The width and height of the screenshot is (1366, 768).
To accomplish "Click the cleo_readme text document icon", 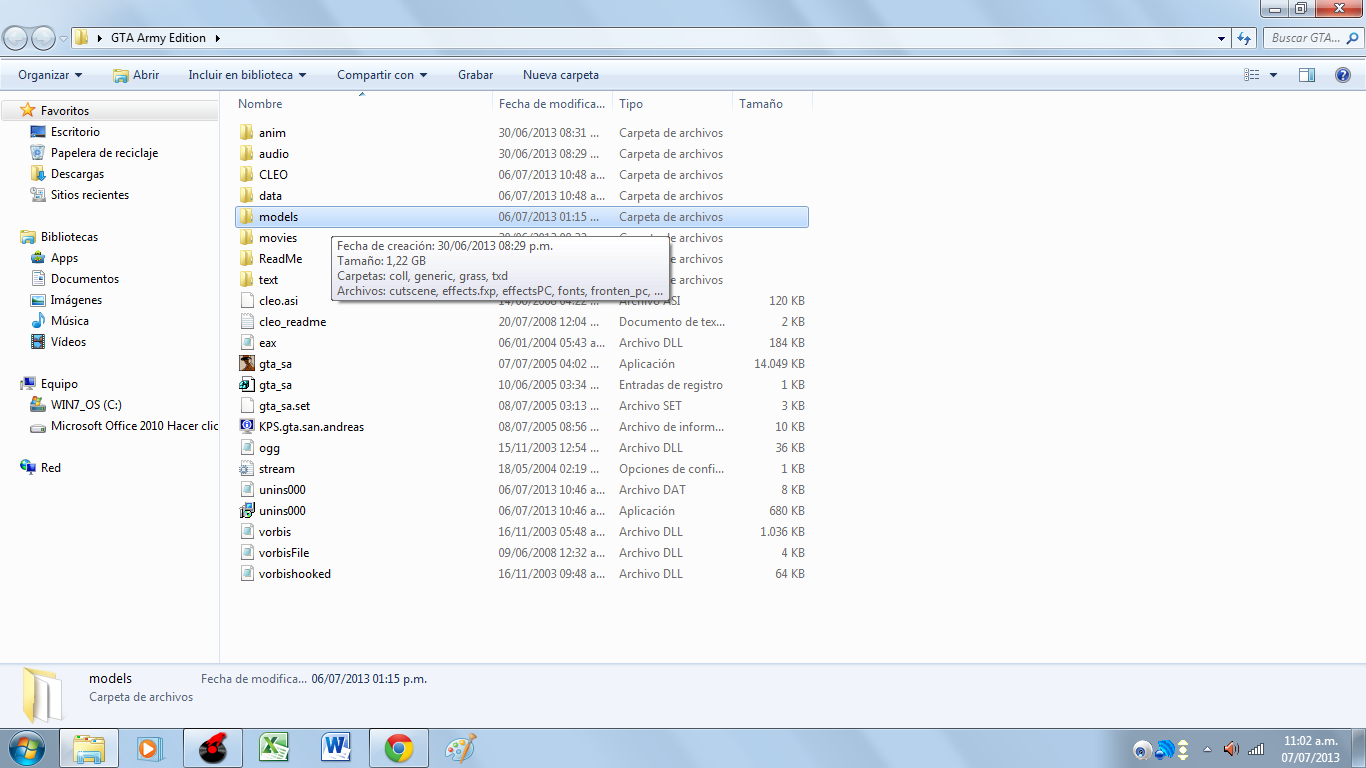I will pyautogui.click(x=247, y=322).
